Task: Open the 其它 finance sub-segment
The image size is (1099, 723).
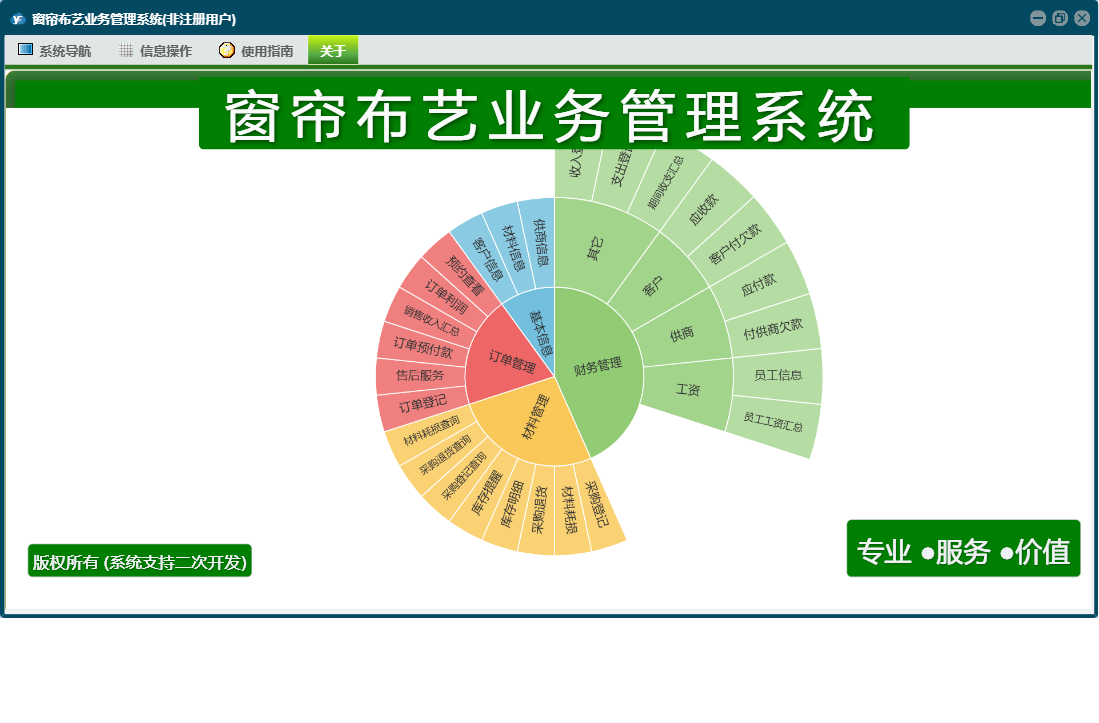Action: pos(594,249)
